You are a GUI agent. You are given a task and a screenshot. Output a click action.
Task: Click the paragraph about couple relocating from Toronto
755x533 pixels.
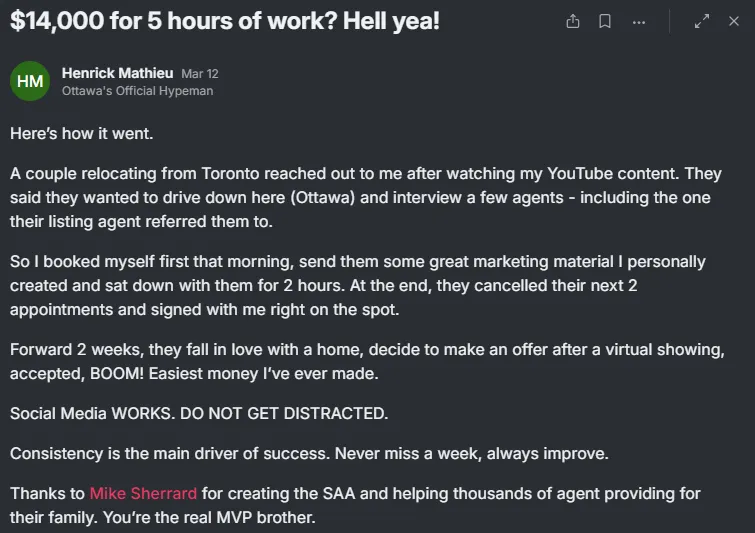[x=366, y=197]
